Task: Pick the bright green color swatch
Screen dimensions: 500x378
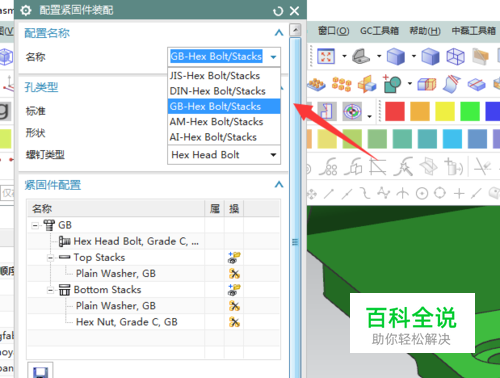Action: (470, 111)
